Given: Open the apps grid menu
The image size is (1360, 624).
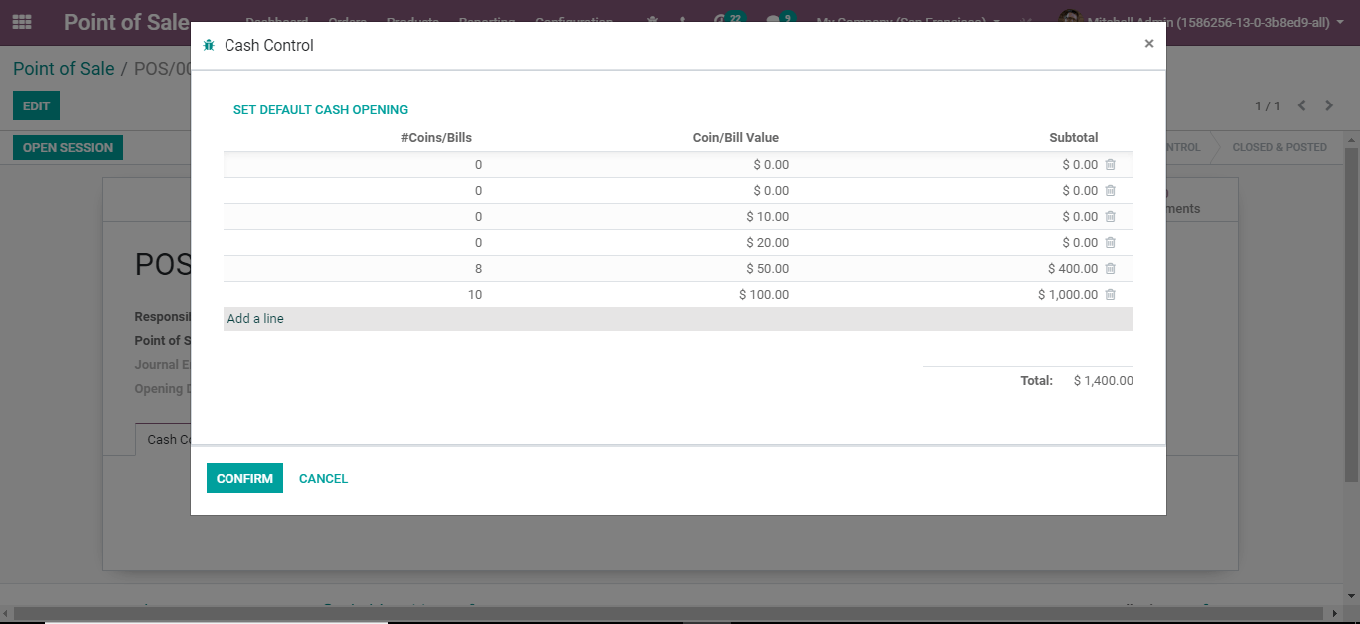Looking at the screenshot, I should tap(22, 22).
